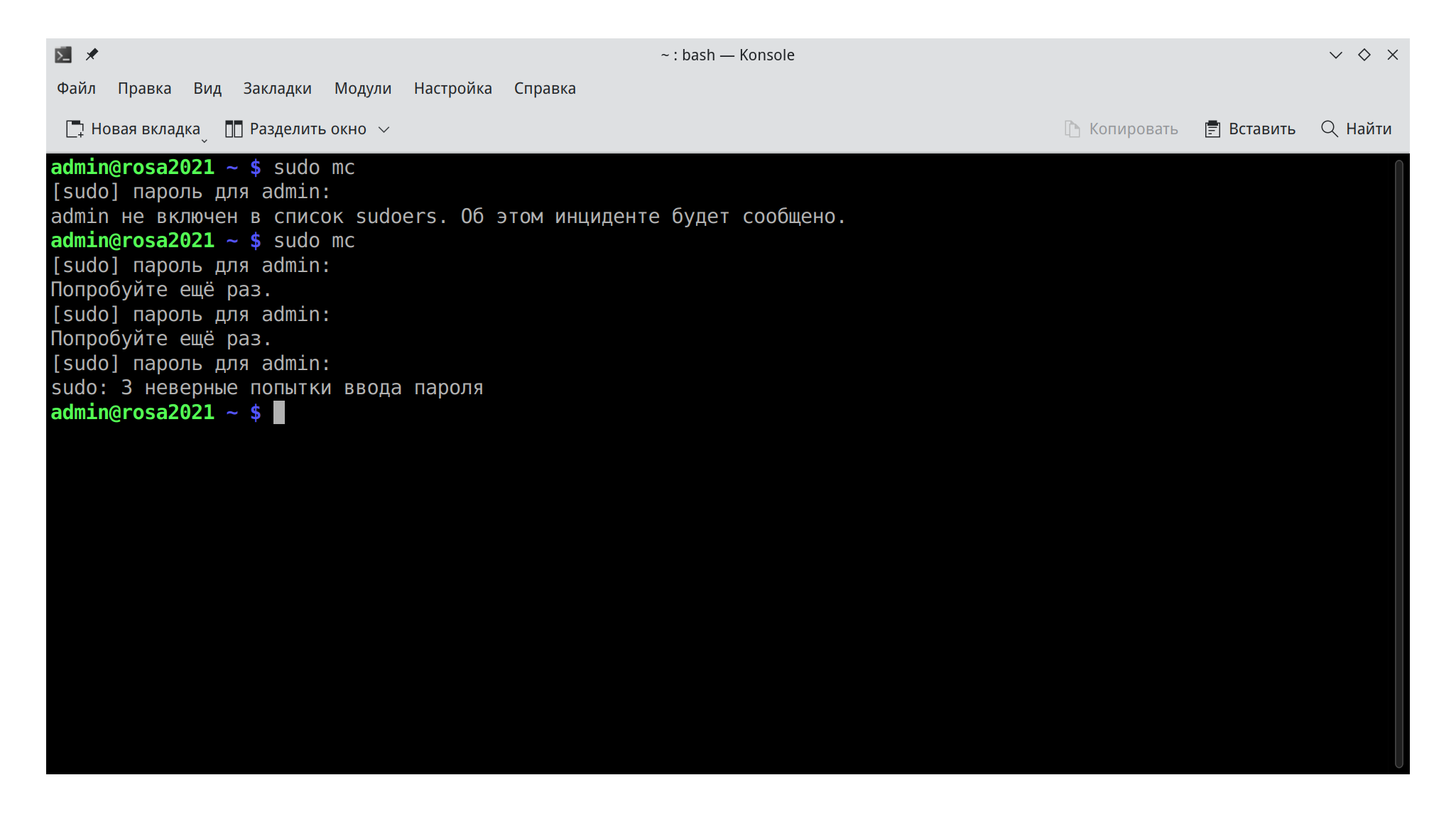Open the Закладки menu

277,88
